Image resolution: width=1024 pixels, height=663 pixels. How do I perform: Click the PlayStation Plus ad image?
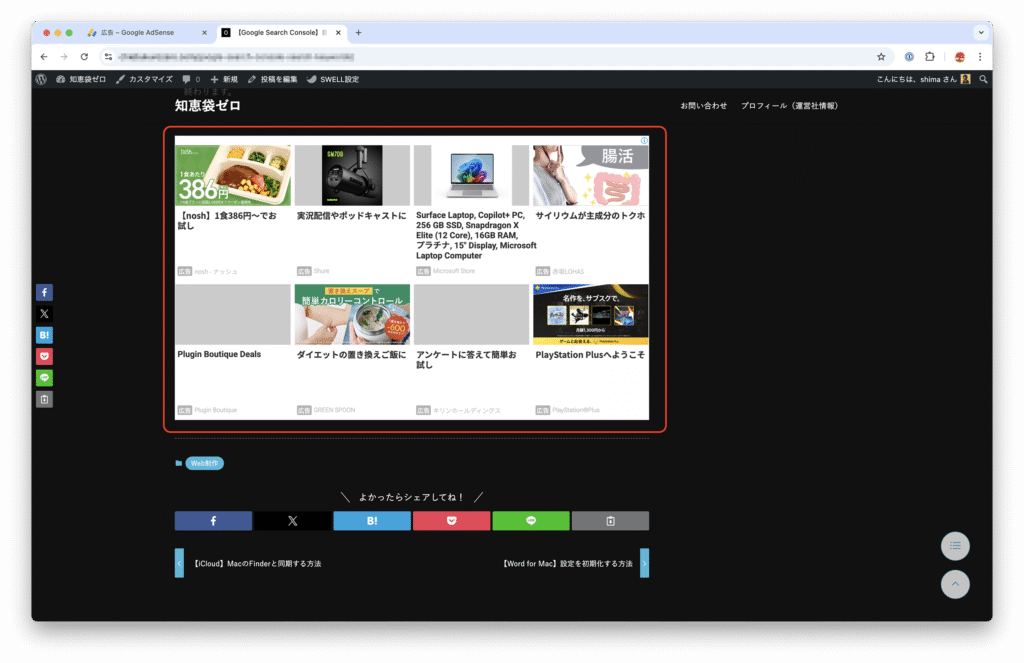pyautogui.click(x=591, y=314)
